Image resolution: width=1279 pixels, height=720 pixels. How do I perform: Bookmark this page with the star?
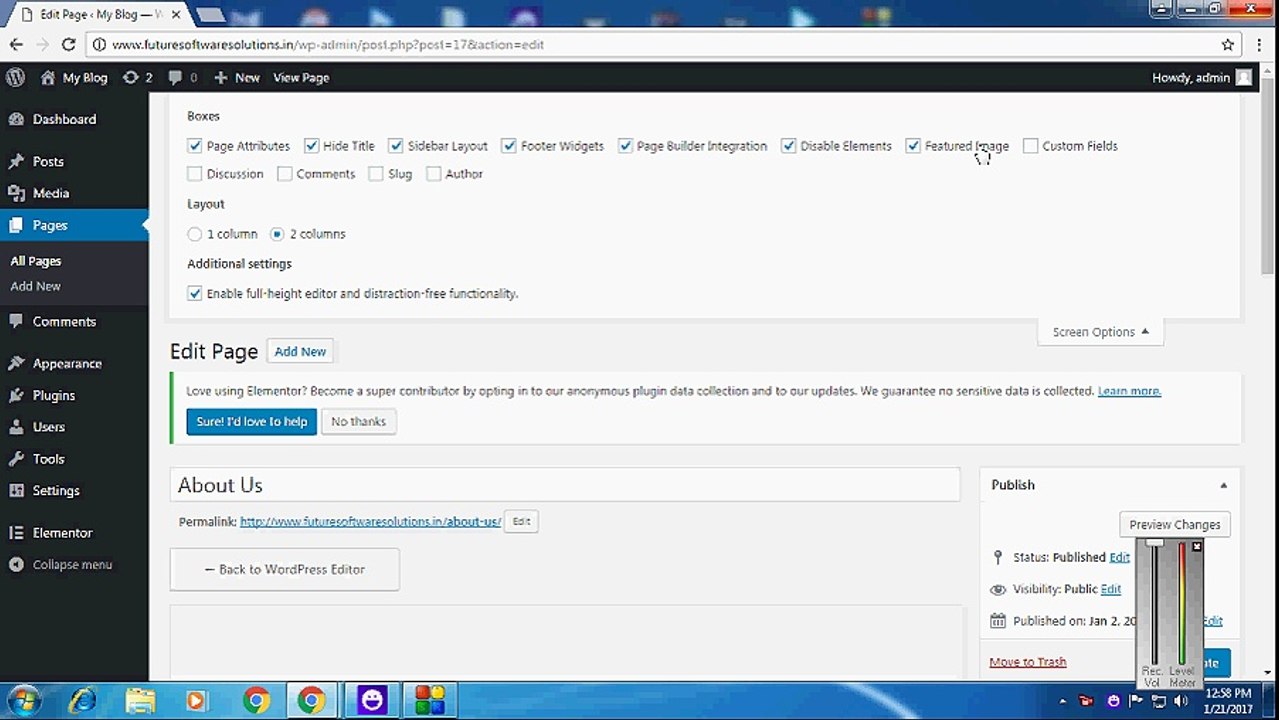[x=1228, y=44]
